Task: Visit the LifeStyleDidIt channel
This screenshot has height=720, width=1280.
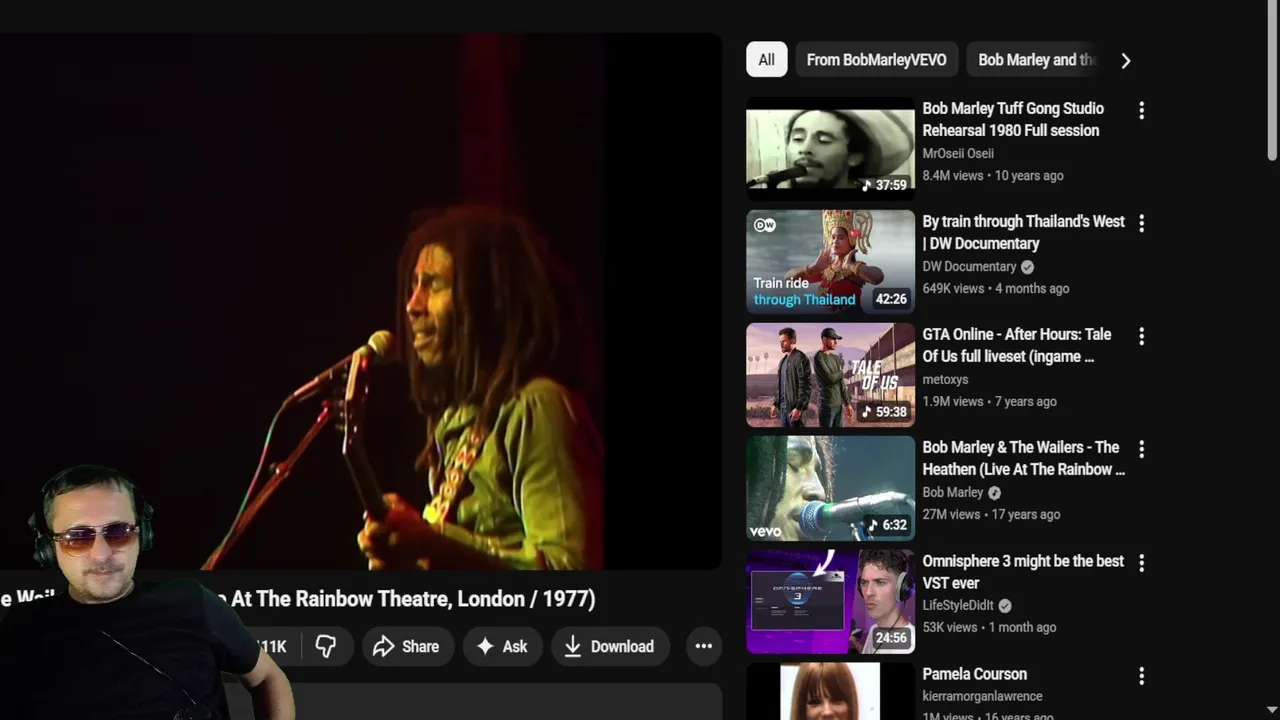Action: (958, 605)
